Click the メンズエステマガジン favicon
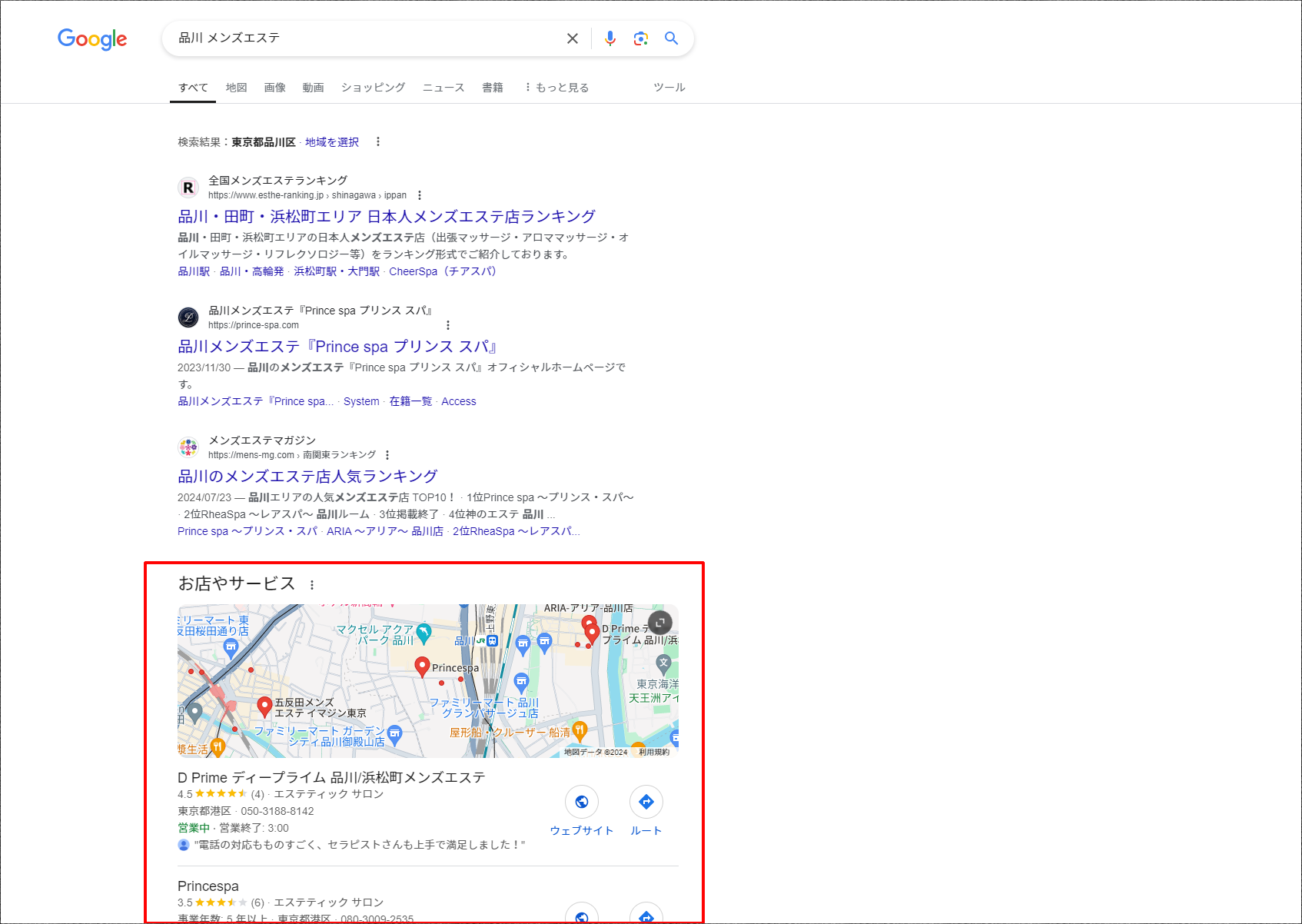This screenshot has width=1302, height=924. pyautogui.click(x=188, y=447)
